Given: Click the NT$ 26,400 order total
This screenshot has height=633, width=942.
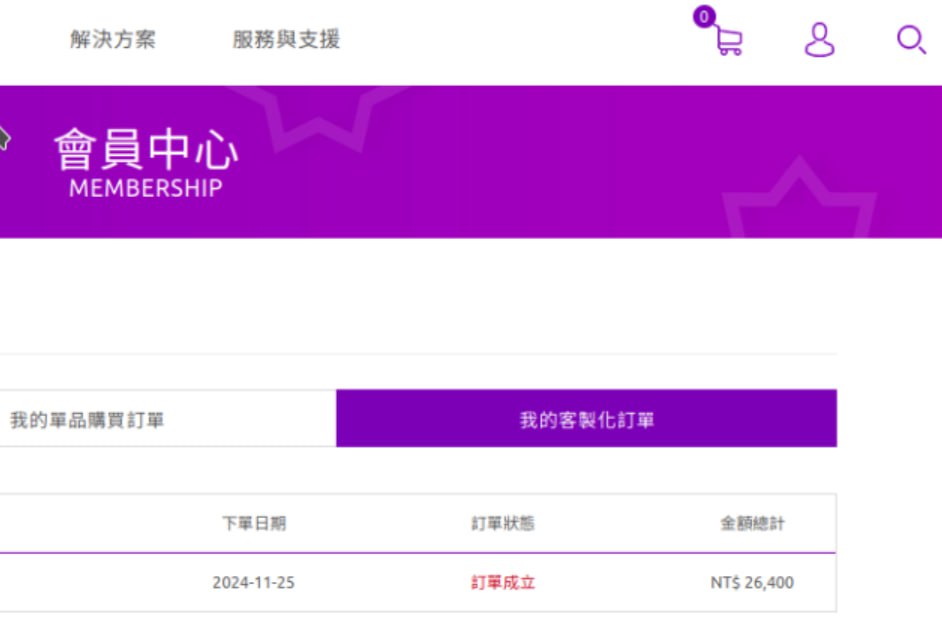Looking at the screenshot, I should [752, 582].
